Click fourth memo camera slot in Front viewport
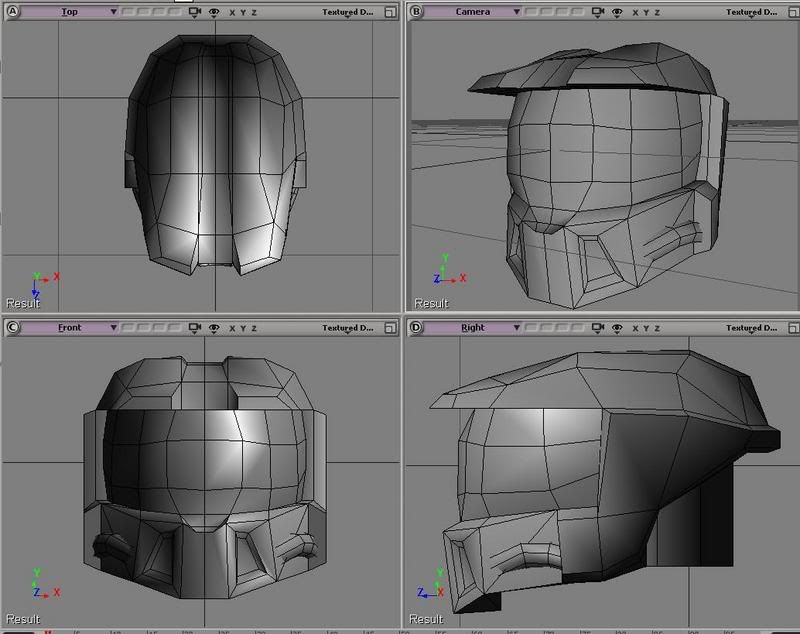This screenshot has width=800, height=634. tap(174, 327)
